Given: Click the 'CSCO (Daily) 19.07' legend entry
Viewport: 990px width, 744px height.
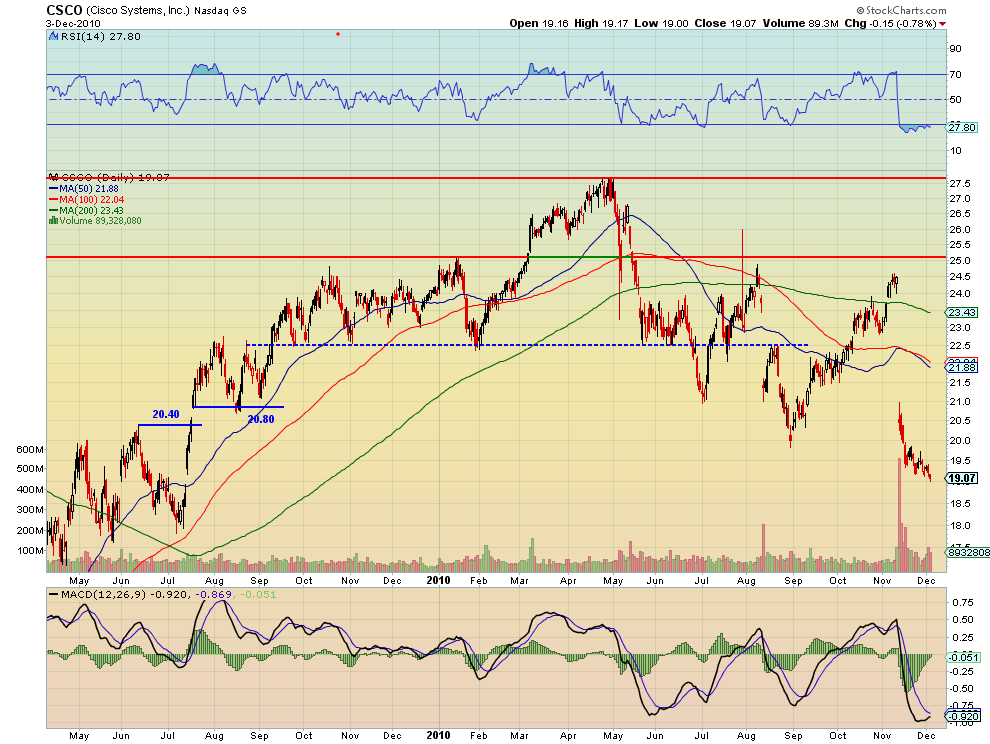Looking at the screenshot, I should (x=115, y=177).
